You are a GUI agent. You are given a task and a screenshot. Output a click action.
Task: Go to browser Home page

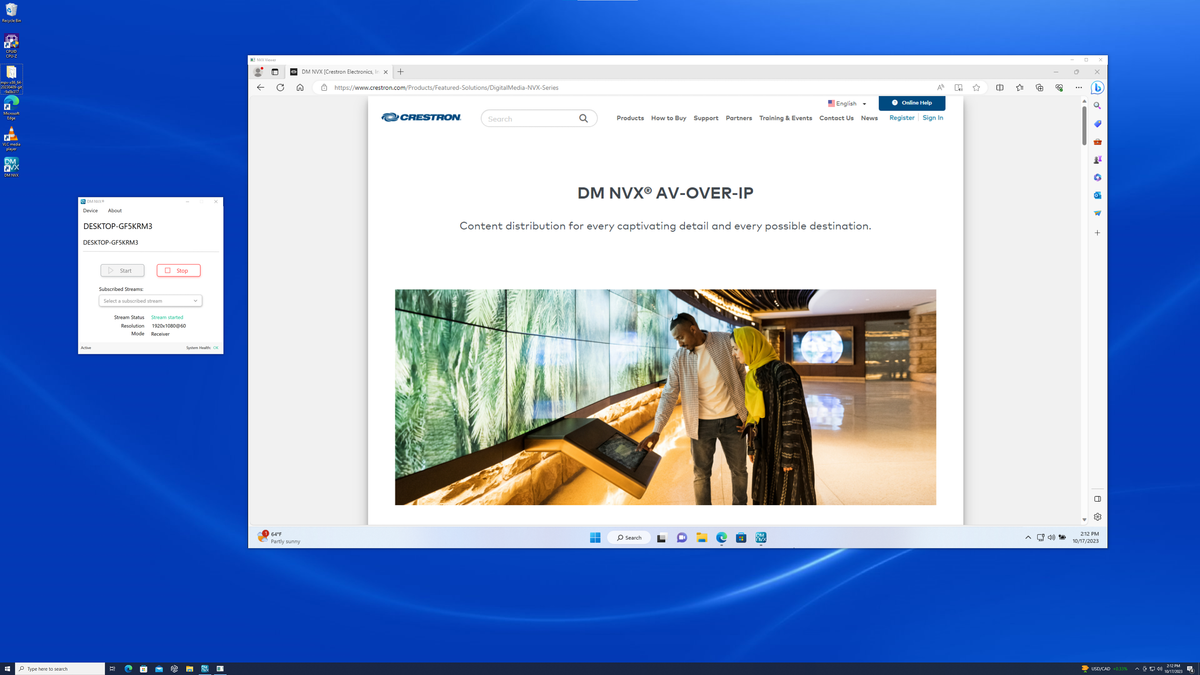300,88
